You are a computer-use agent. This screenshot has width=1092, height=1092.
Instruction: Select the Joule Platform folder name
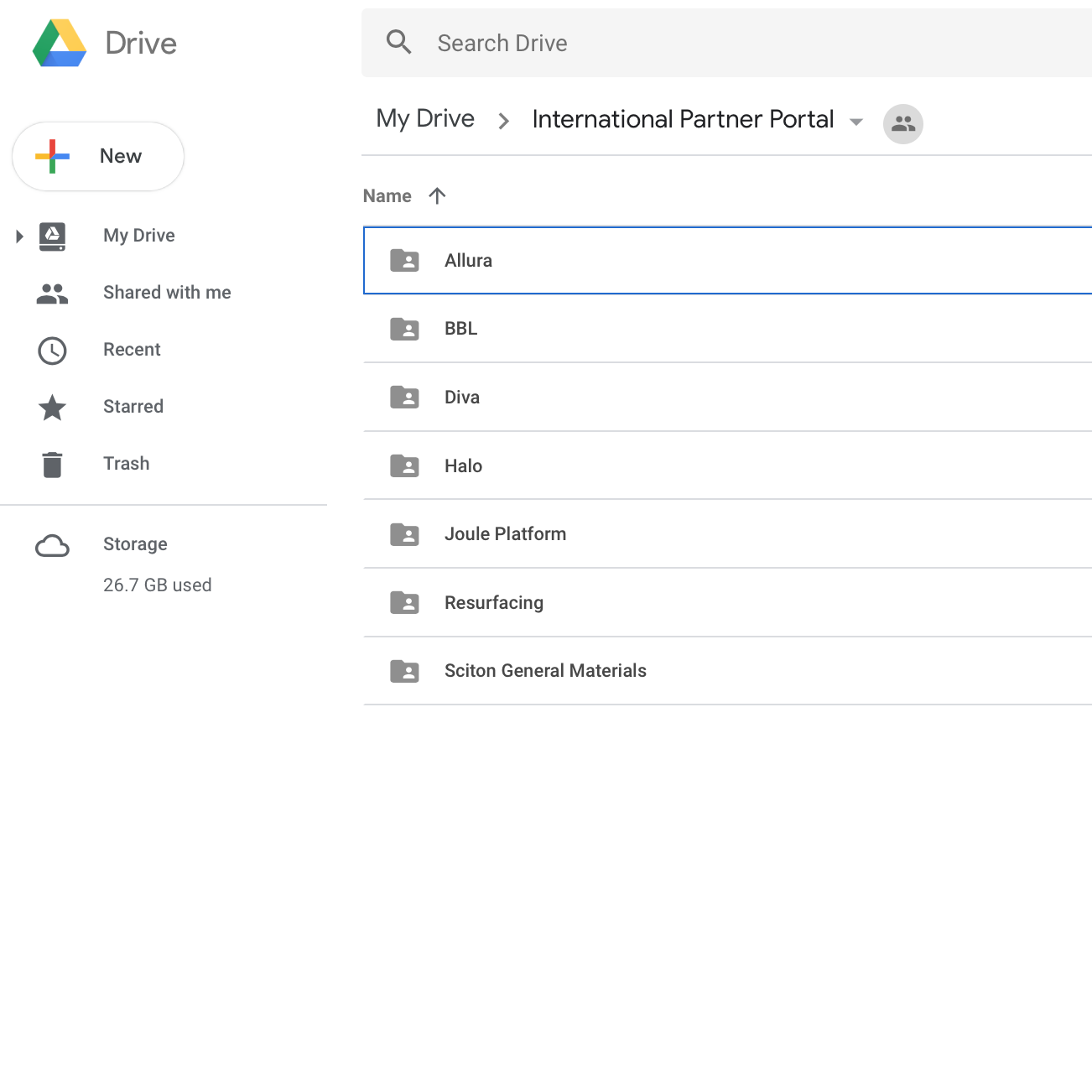(x=506, y=534)
